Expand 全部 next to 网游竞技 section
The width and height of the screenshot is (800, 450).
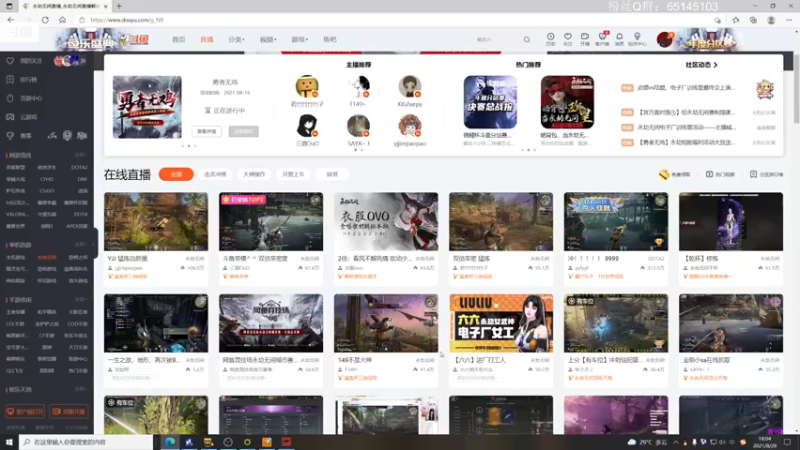point(81,155)
